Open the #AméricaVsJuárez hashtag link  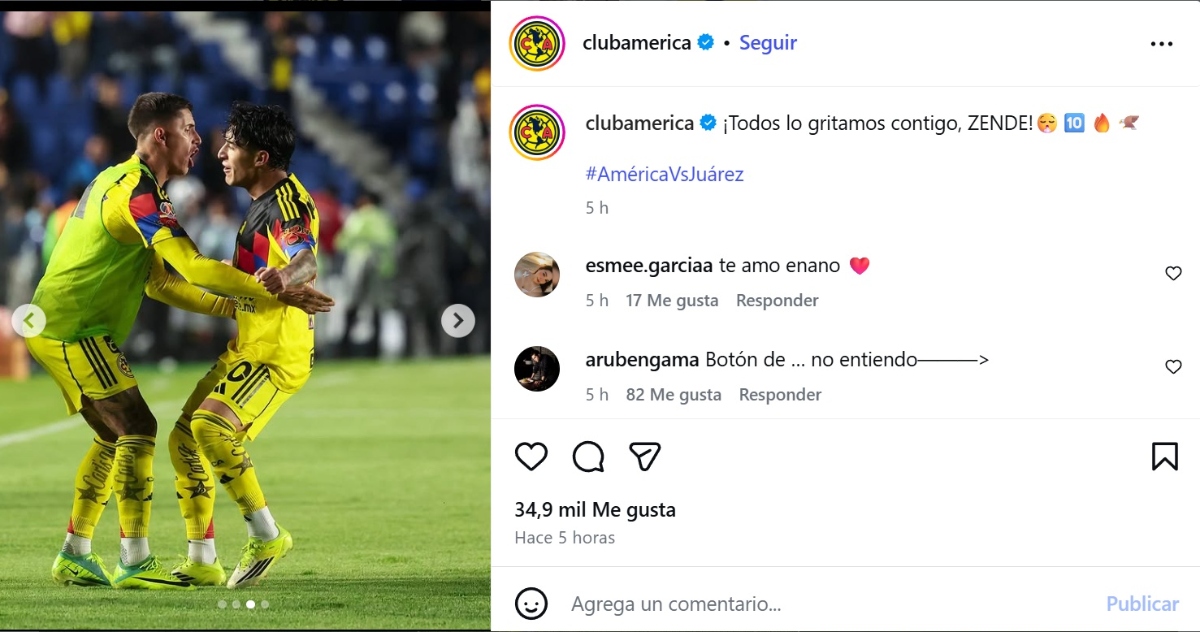pos(664,174)
